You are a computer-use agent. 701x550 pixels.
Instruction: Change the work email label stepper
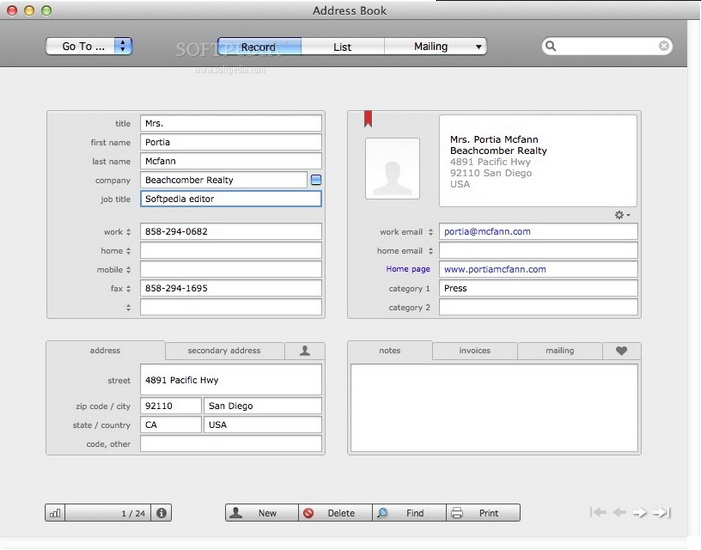point(431,232)
